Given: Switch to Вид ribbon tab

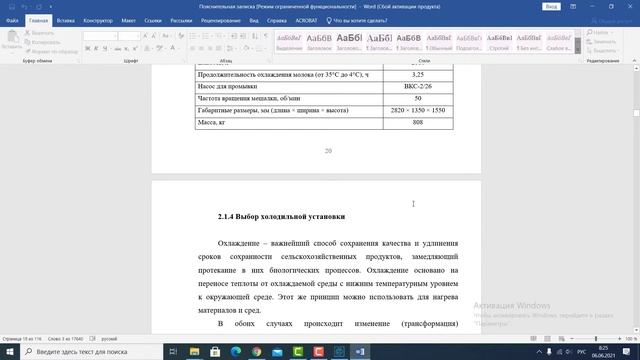Looking at the screenshot, I should click(x=254, y=20).
